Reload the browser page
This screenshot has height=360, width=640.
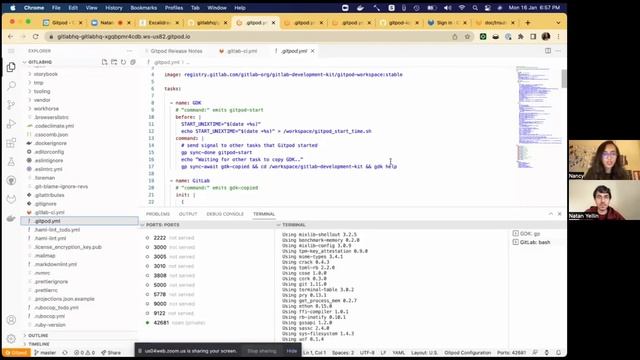36,37
